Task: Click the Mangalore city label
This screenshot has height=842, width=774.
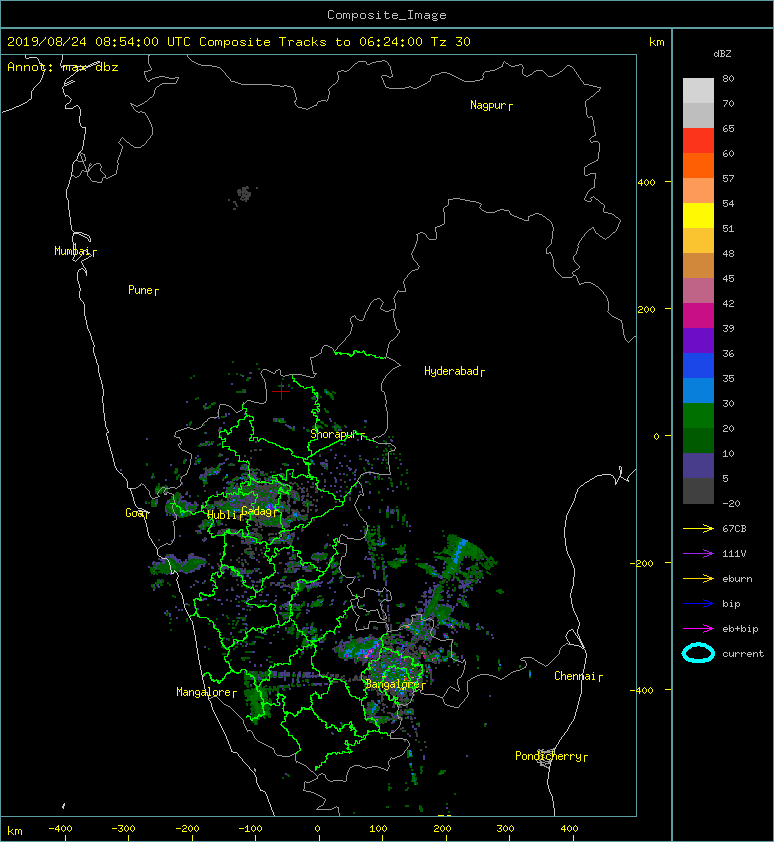Action: pos(206,692)
